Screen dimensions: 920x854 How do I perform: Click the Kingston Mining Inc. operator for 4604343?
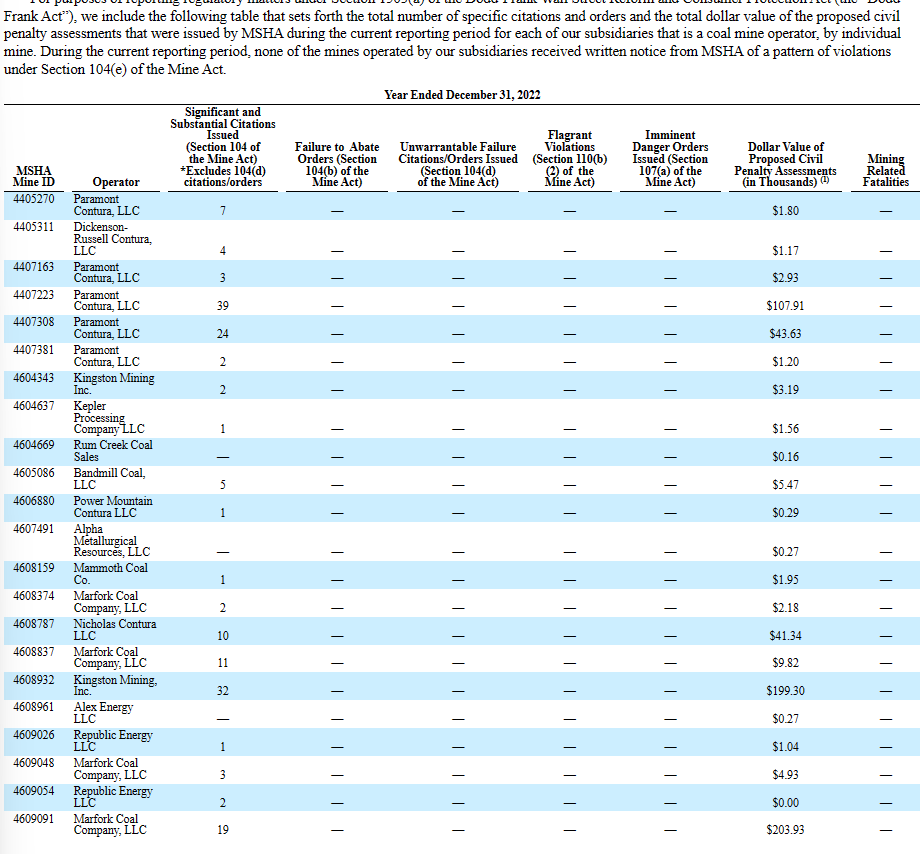114,384
